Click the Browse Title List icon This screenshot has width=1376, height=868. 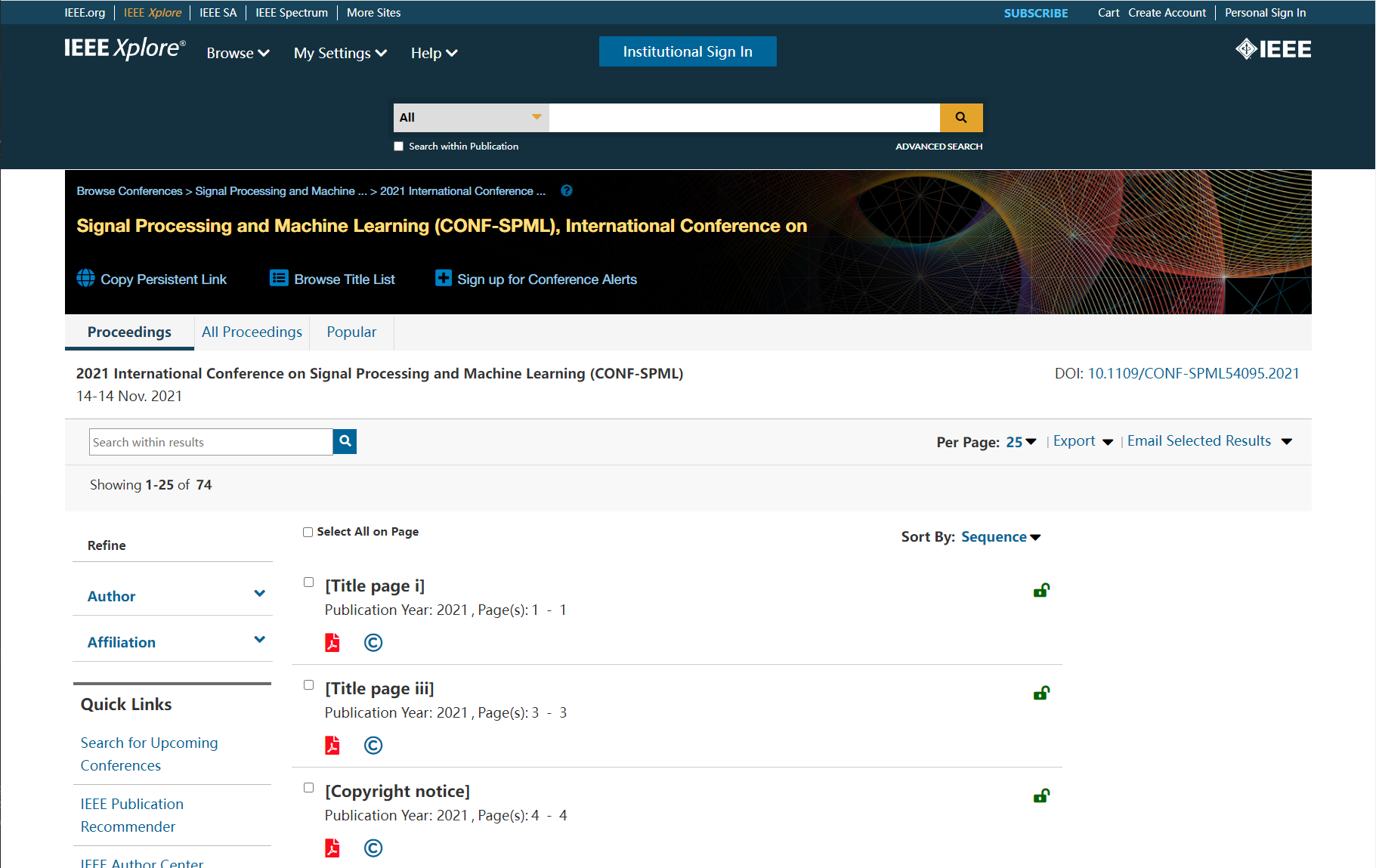click(279, 278)
